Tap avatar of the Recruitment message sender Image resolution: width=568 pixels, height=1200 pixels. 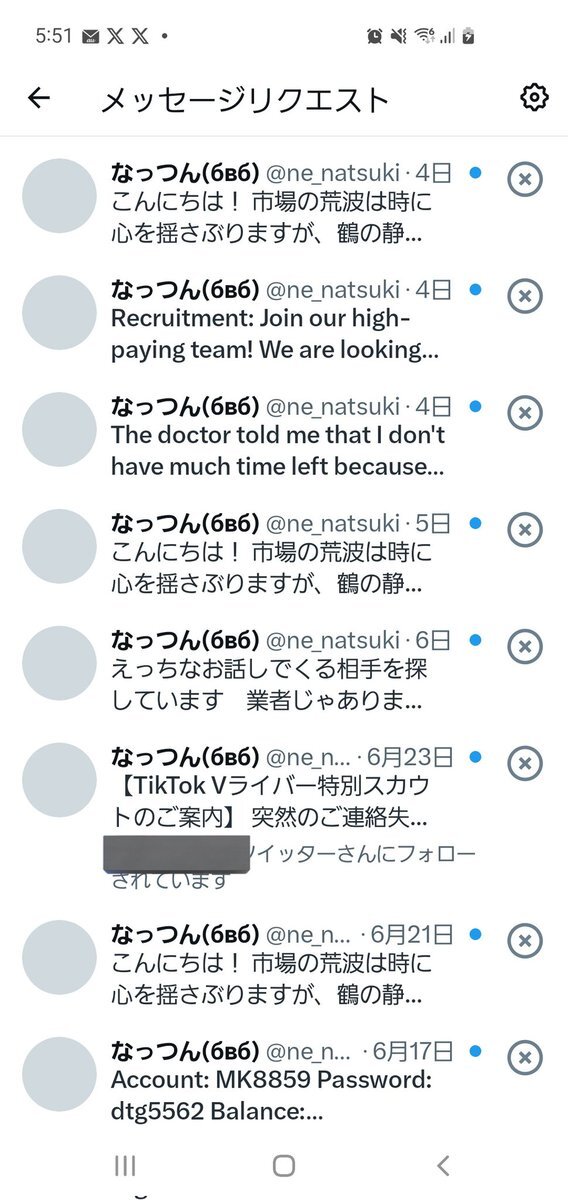coord(59,312)
